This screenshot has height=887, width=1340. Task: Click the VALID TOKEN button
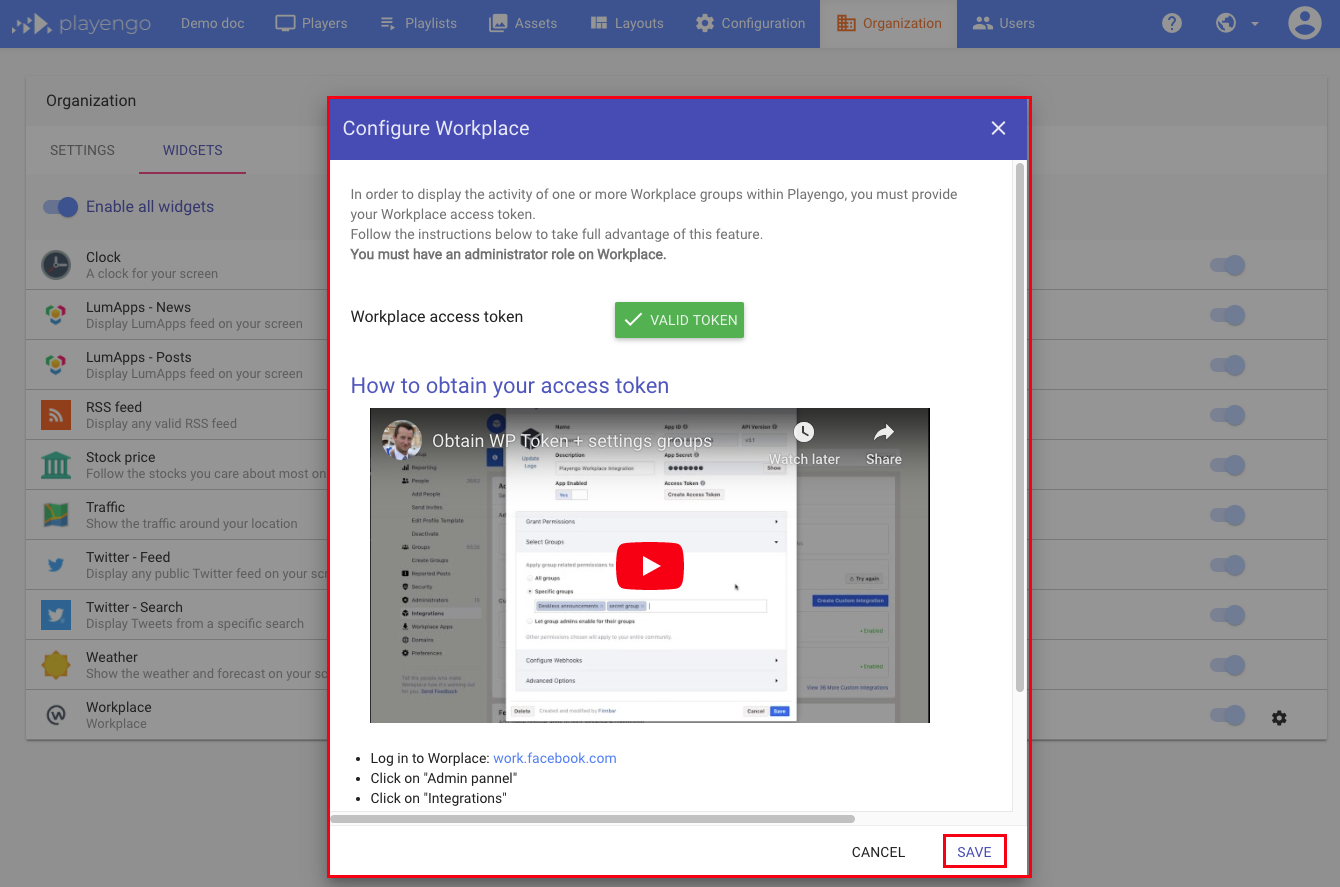click(x=679, y=320)
